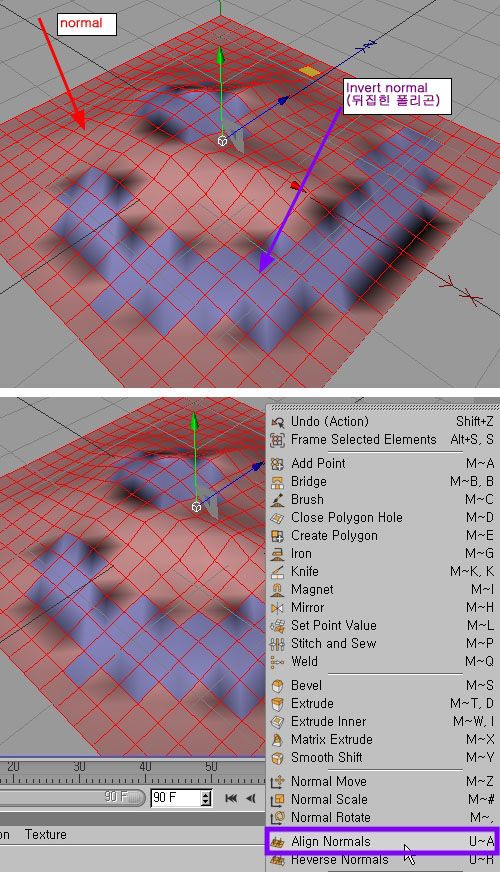Click the frame field stepper arrows
Image resolution: width=500 pixels, height=872 pixels.
pos(206,797)
